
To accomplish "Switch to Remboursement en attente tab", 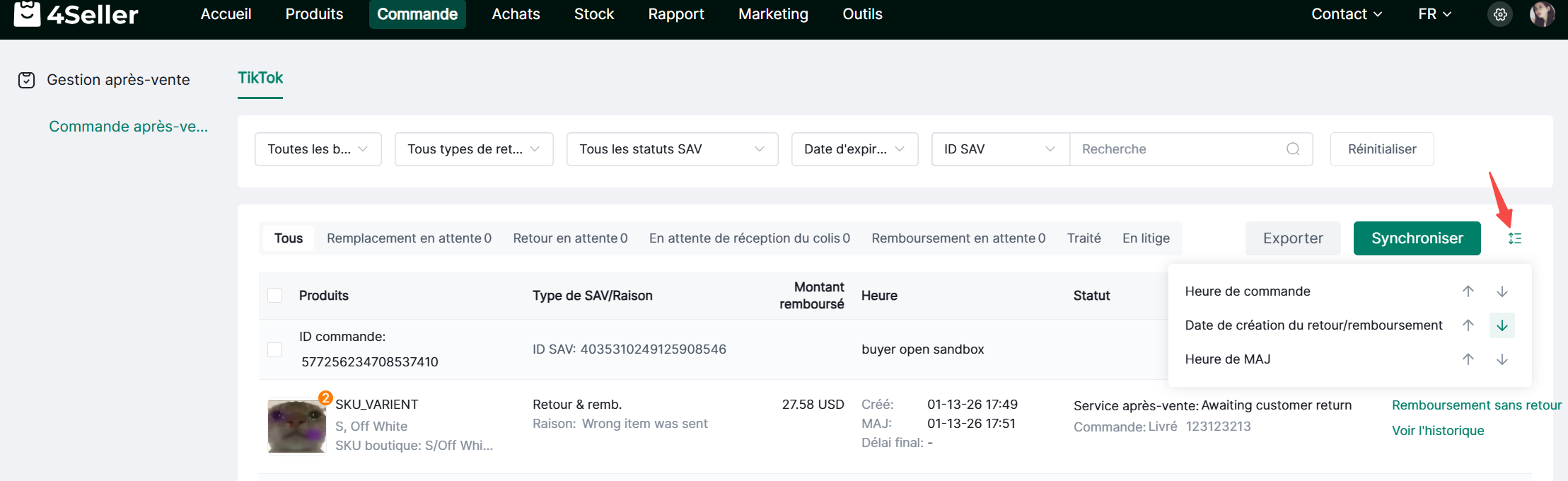I will [x=958, y=238].
